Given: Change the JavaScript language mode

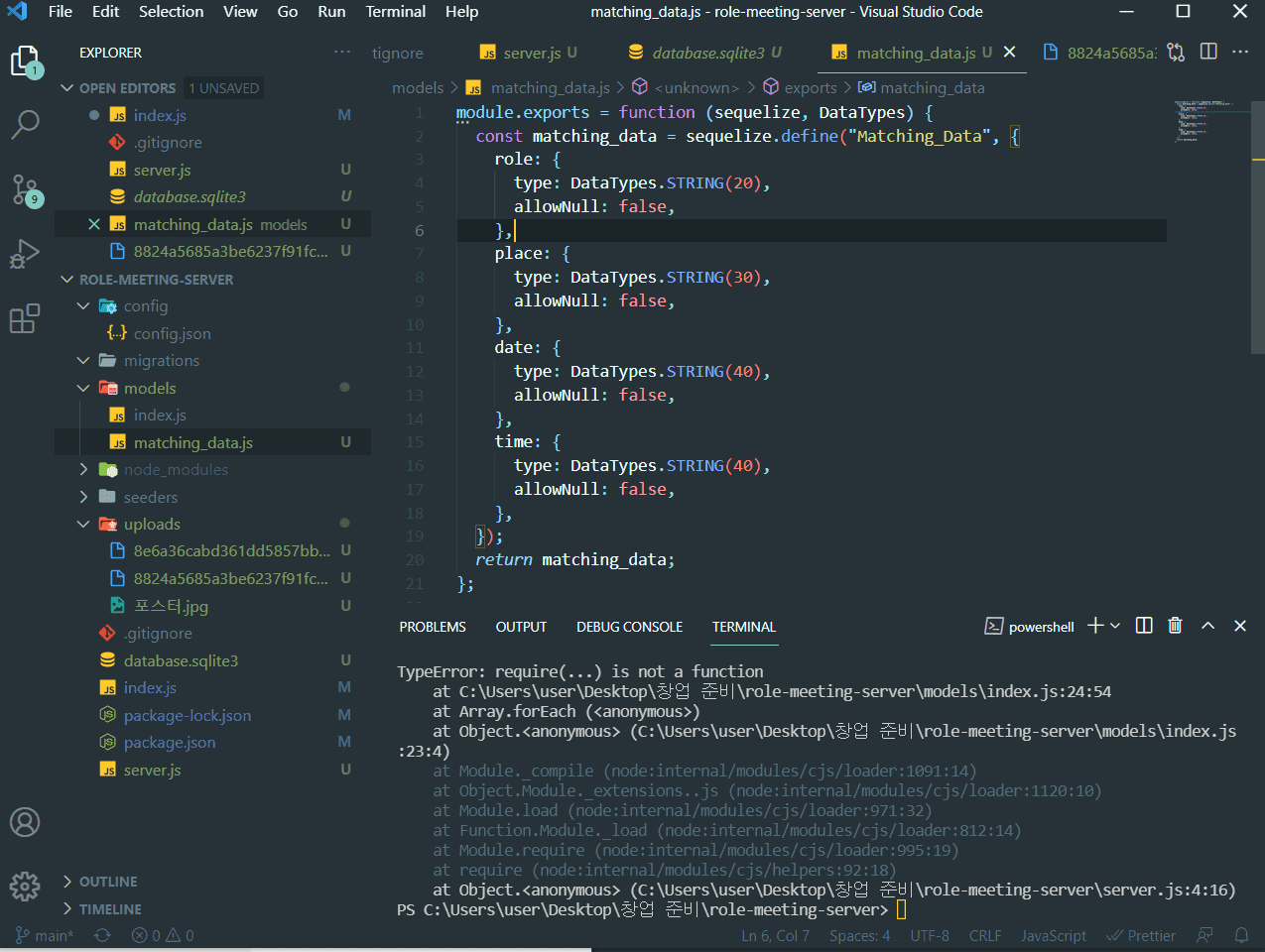Looking at the screenshot, I should click(1053, 935).
